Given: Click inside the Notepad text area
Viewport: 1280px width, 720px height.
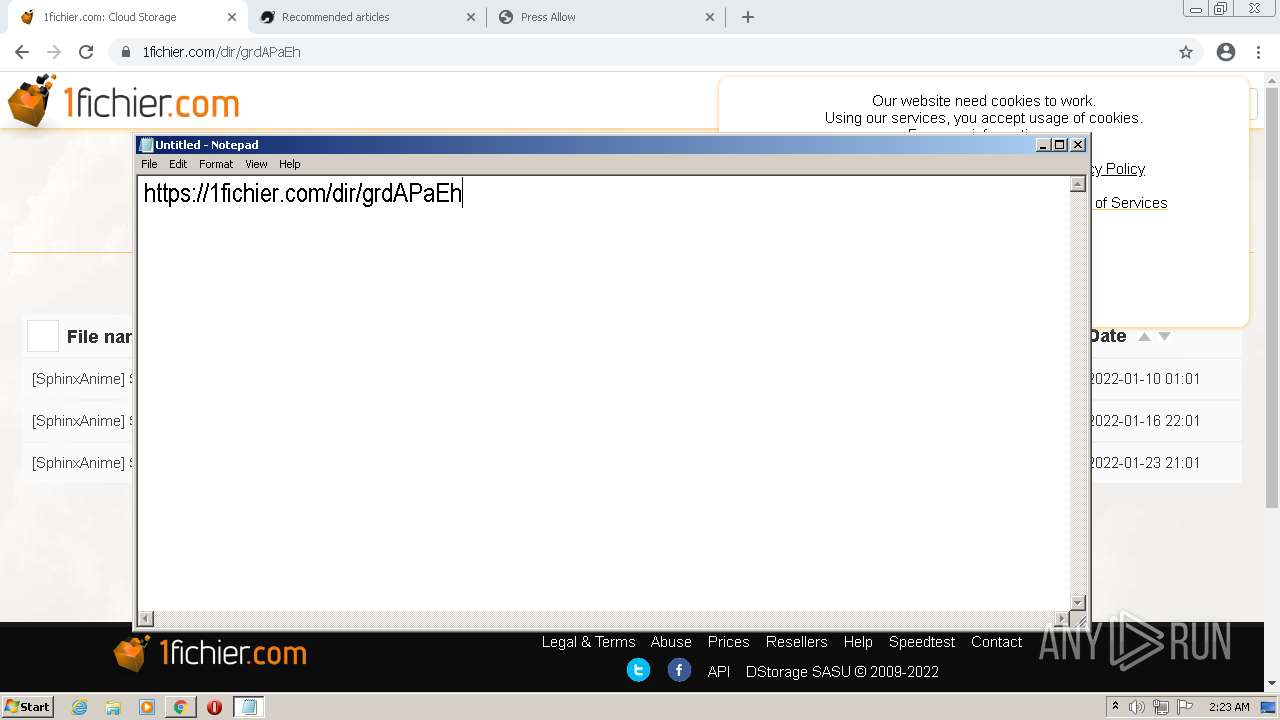Looking at the screenshot, I should tap(604, 393).
